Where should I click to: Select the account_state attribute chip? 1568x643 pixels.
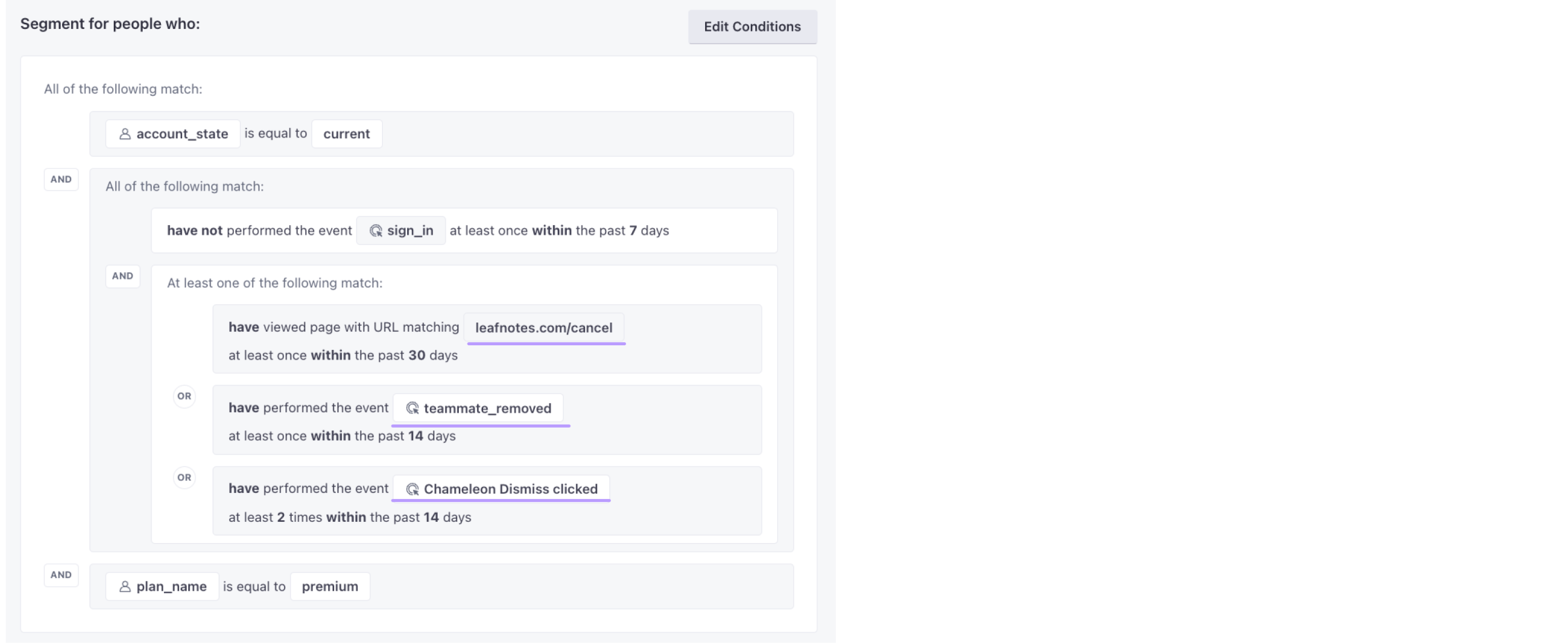[x=173, y=134]
